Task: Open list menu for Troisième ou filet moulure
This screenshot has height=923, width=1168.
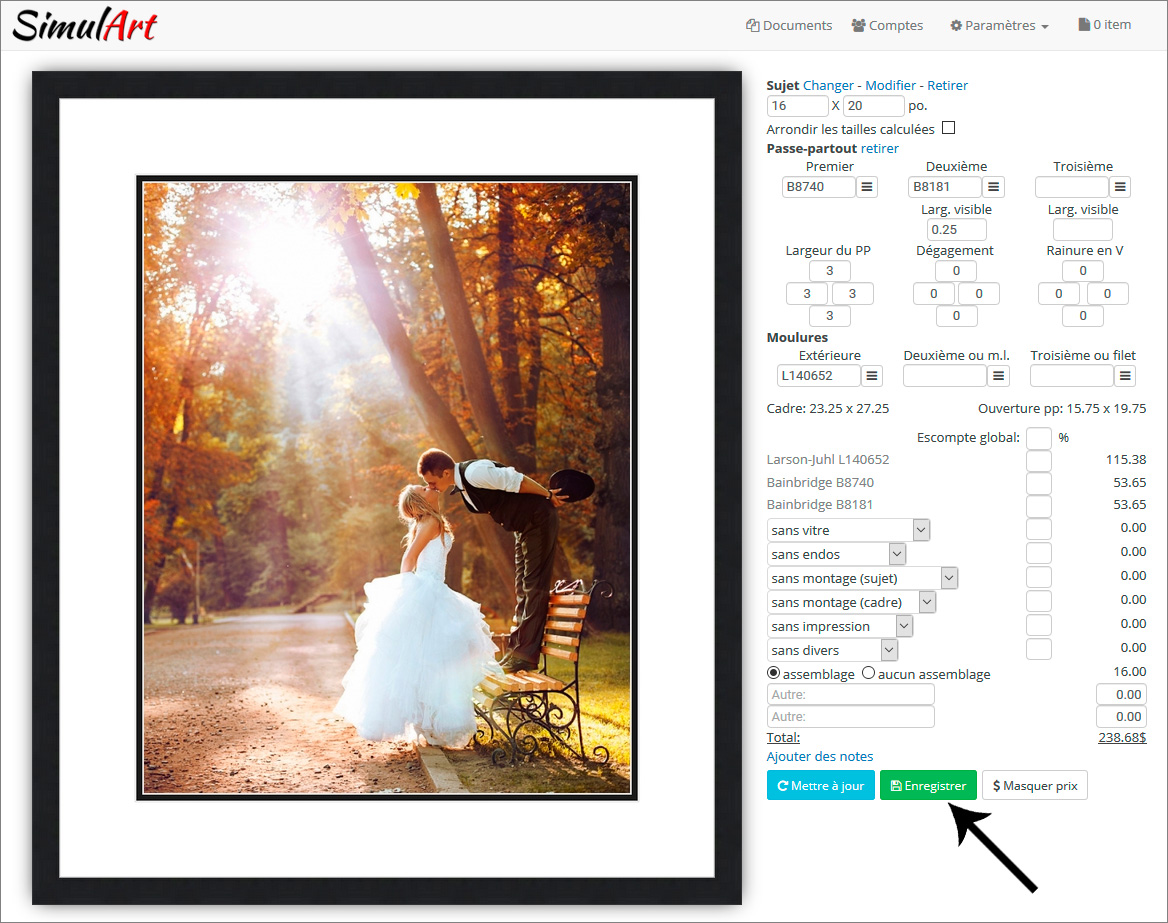Action: click(x=1125, y=376)
